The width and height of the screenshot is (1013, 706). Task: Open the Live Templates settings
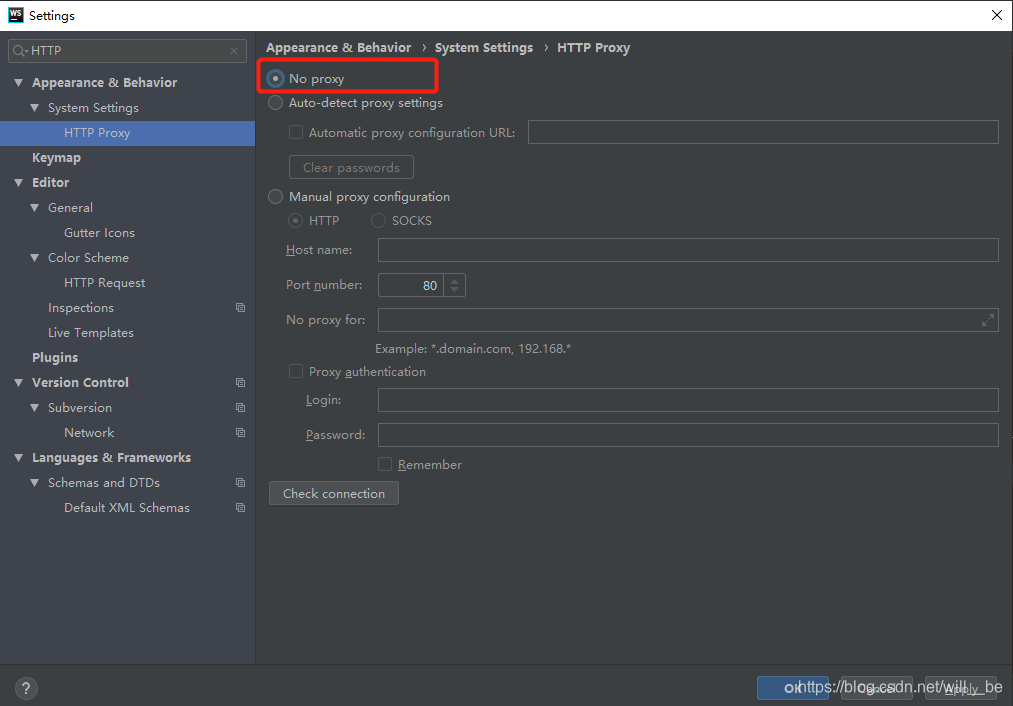click(91, 333)
